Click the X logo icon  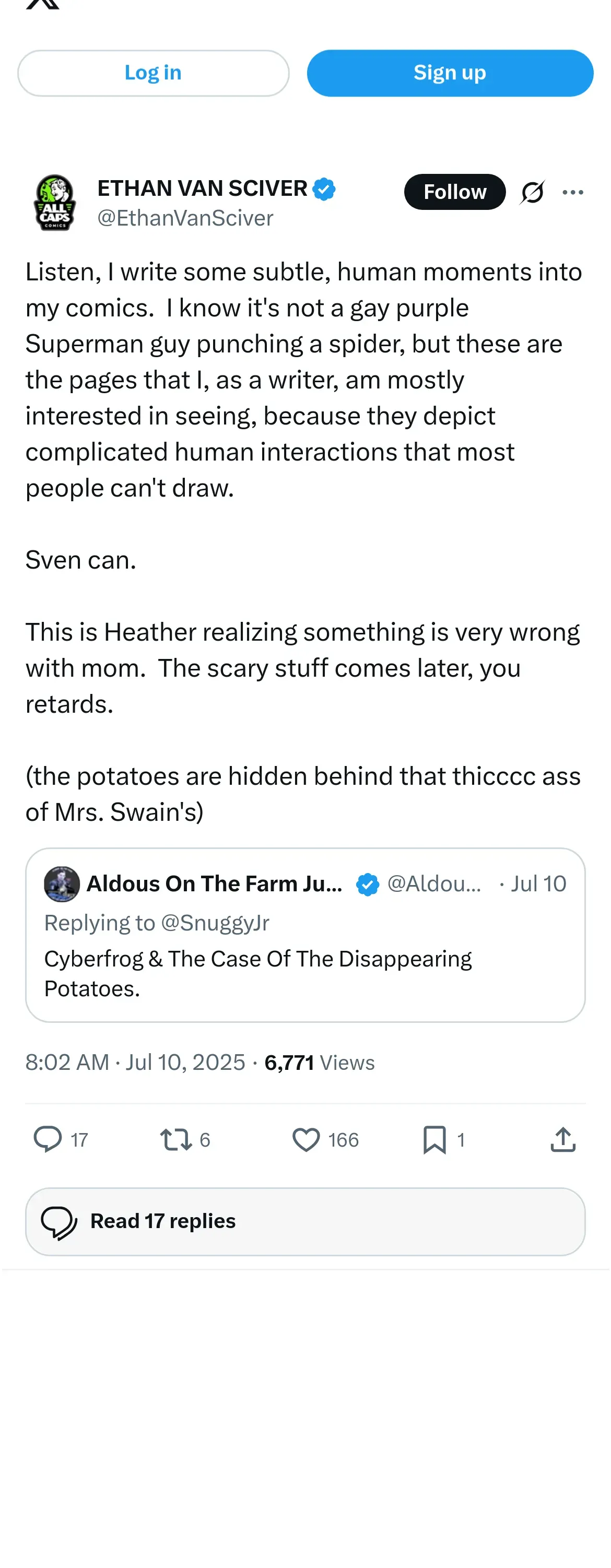click(x=43, y=4)
